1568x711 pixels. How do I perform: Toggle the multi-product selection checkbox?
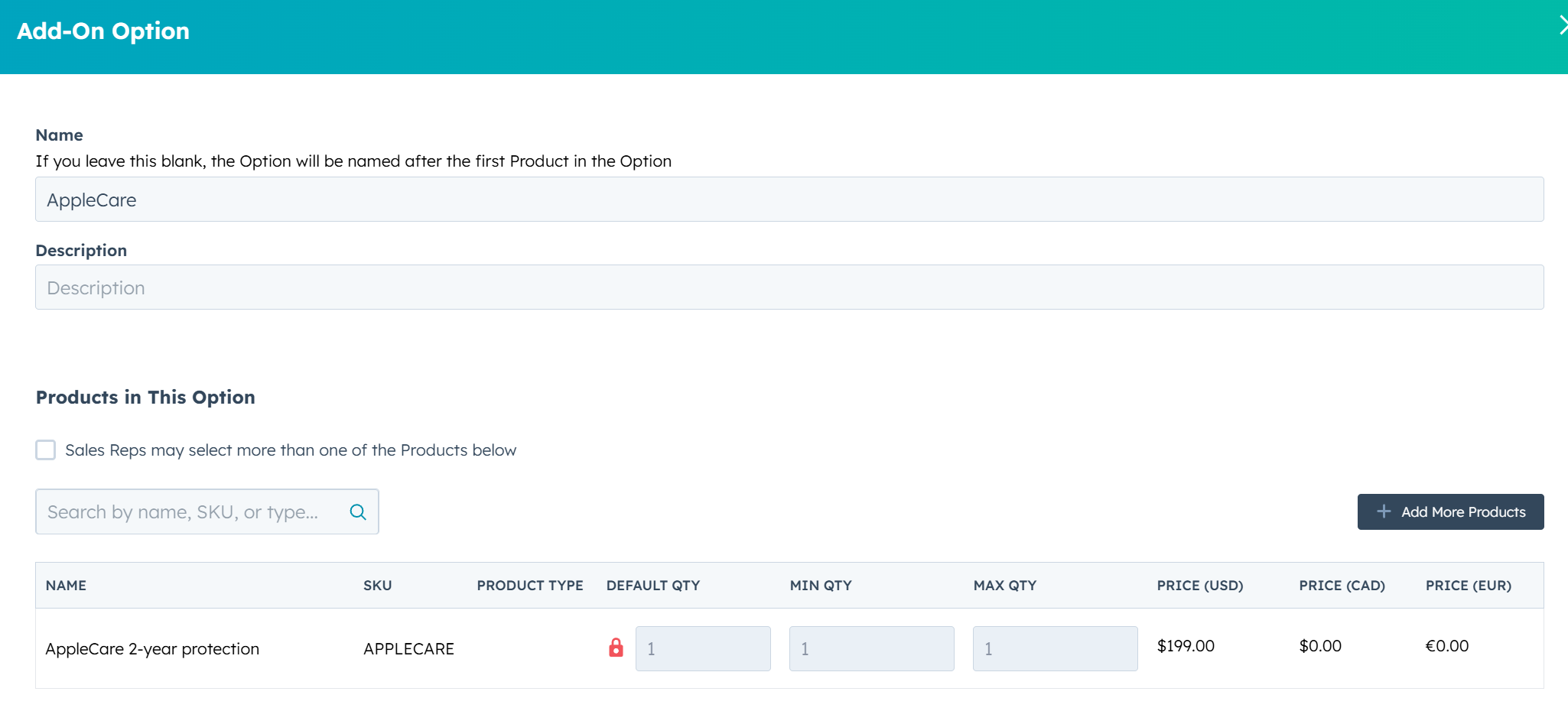click(x=45, y=450)
